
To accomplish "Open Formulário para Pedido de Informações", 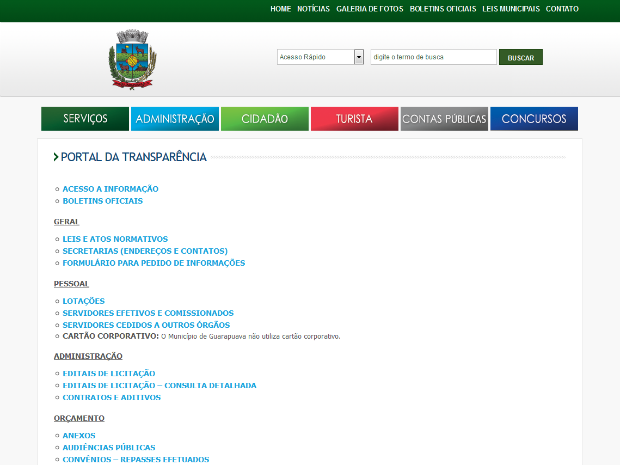I will [153, 263].
